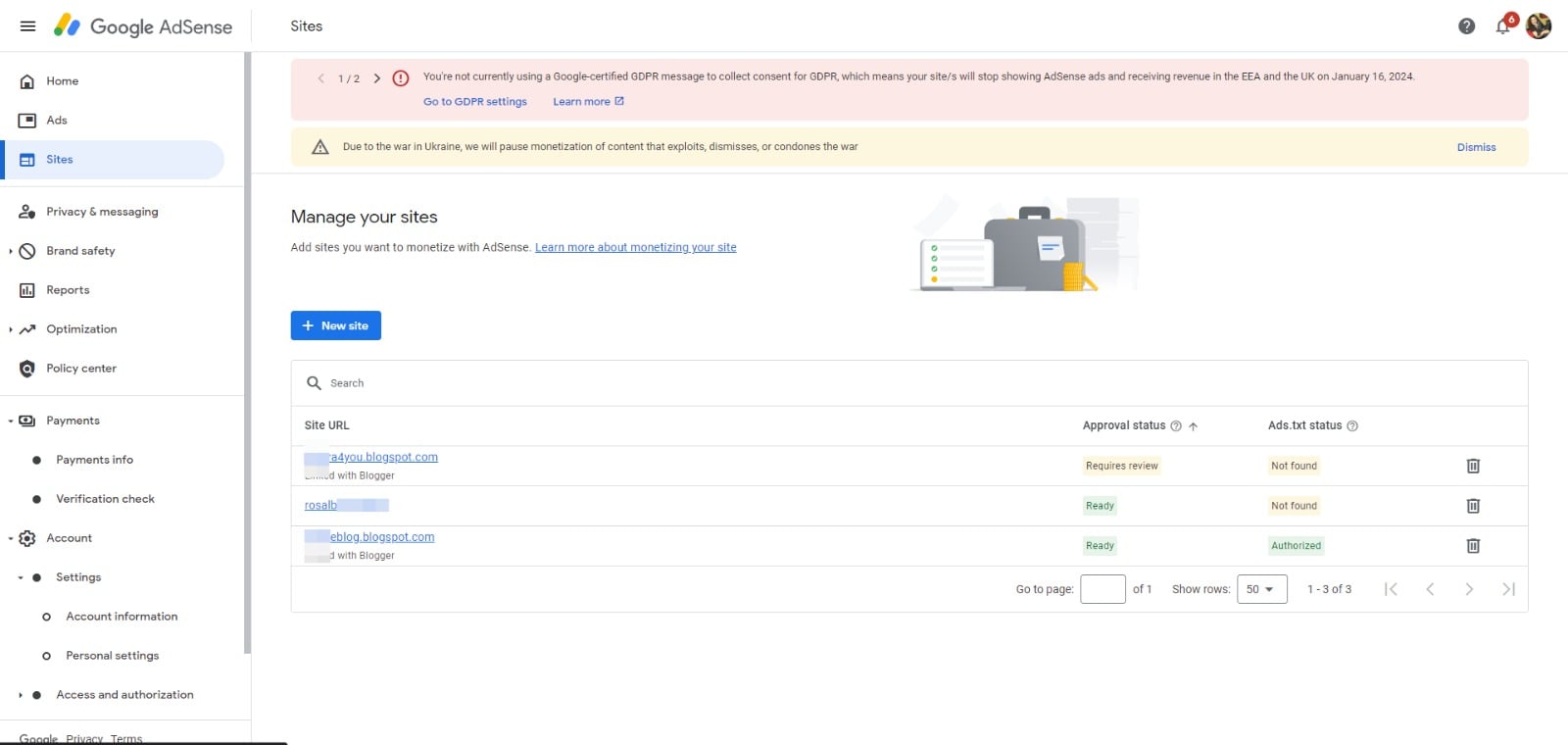Open Learn more about monetizing your site

[x=636, y=248]
